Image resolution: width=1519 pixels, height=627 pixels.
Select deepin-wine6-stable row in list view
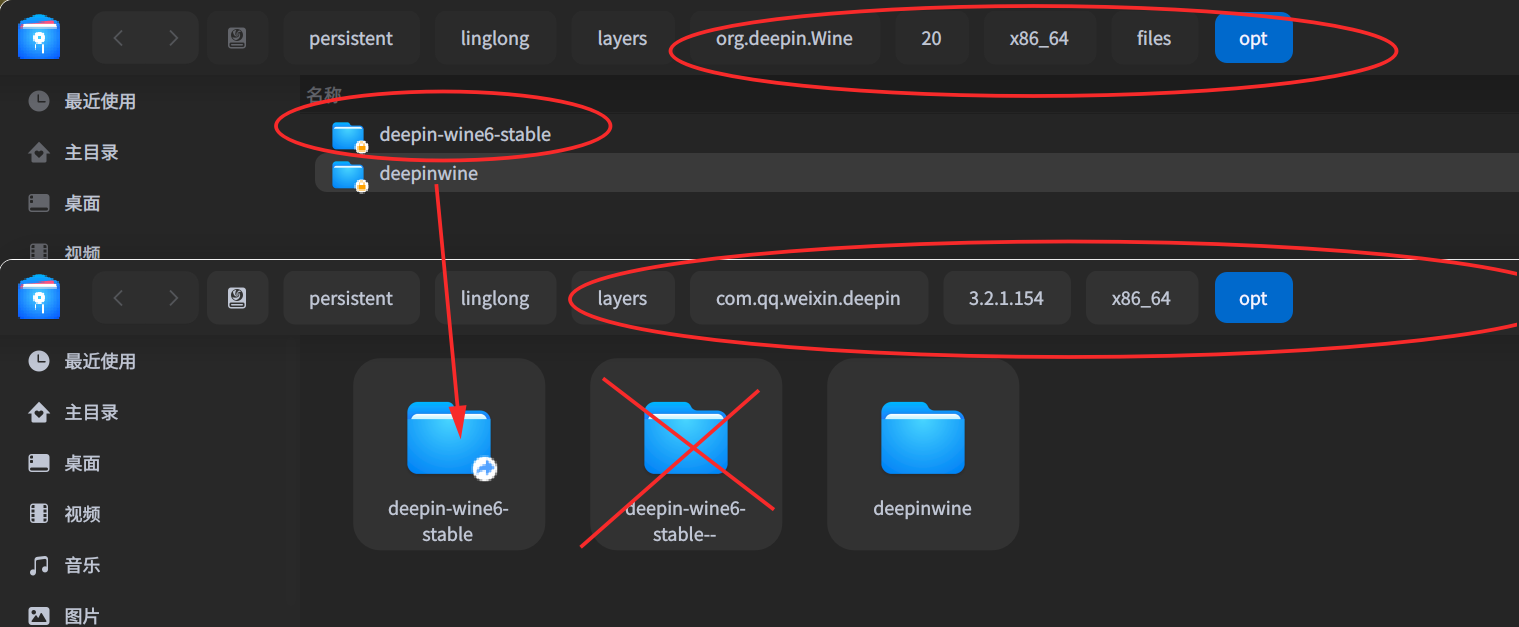(916, 134)
